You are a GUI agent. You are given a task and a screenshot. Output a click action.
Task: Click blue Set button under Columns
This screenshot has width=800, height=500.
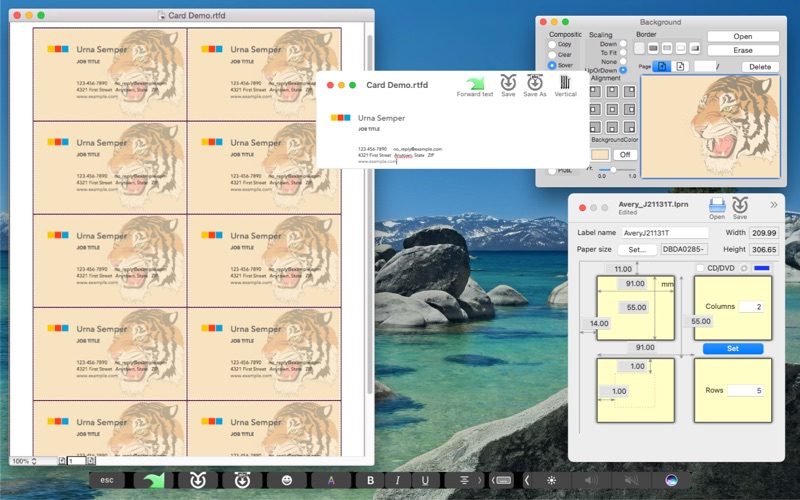tap(733, 348)
